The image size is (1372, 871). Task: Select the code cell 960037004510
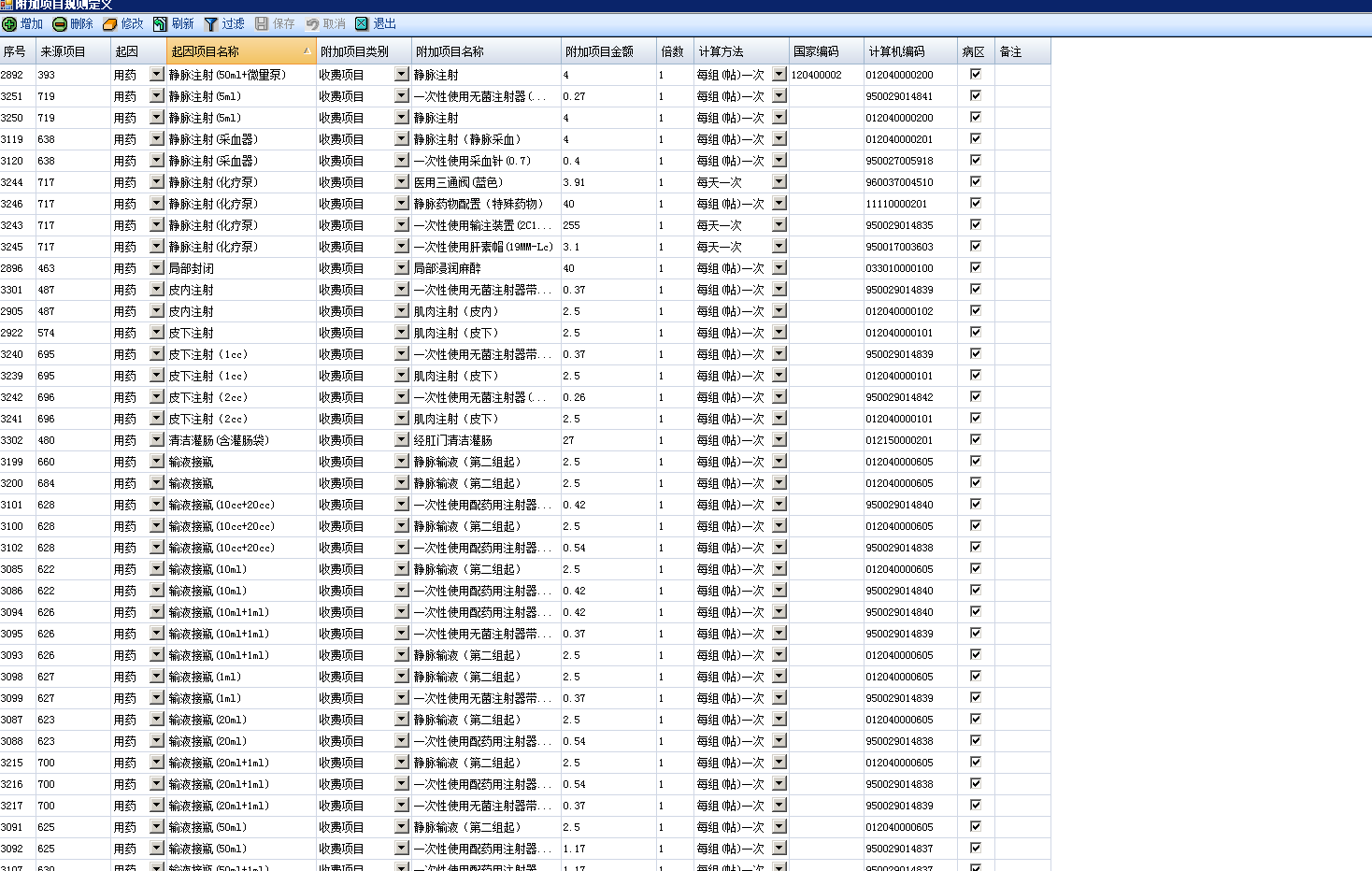911,182
